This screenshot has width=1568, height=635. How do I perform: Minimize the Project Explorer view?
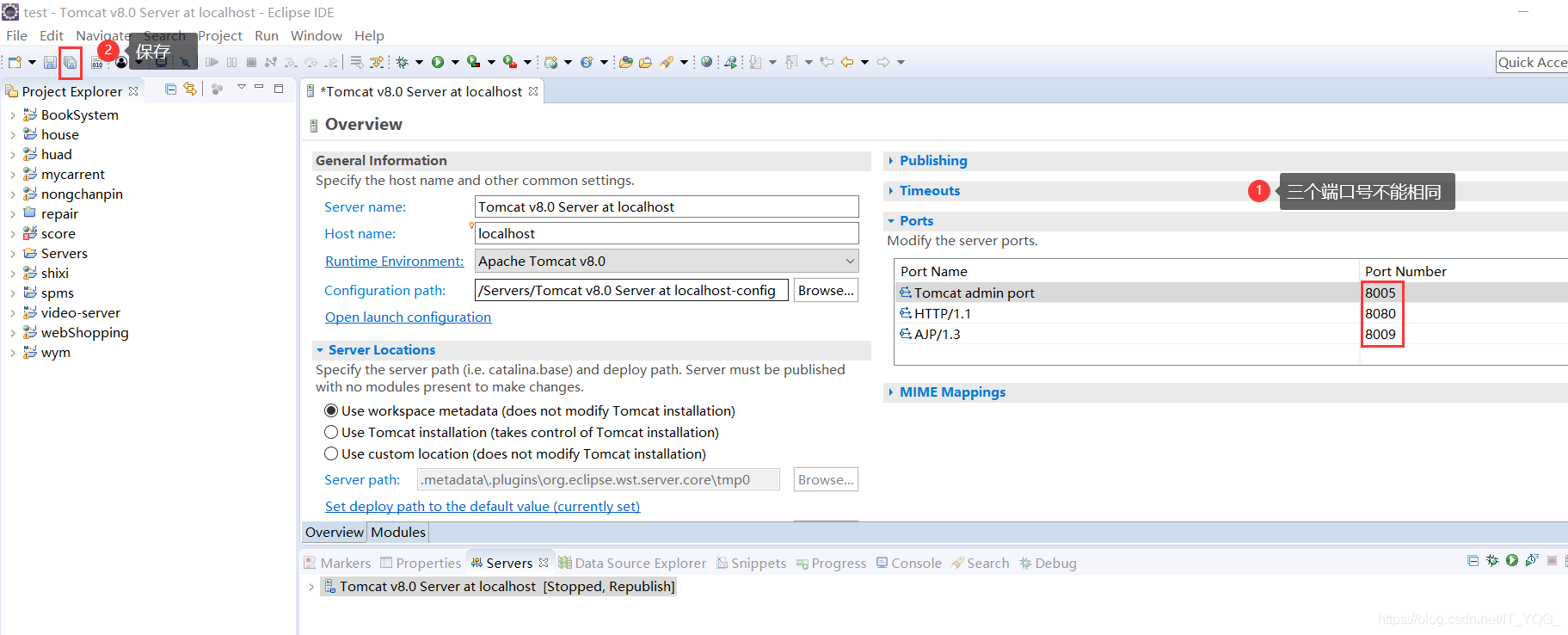[259, 88]
